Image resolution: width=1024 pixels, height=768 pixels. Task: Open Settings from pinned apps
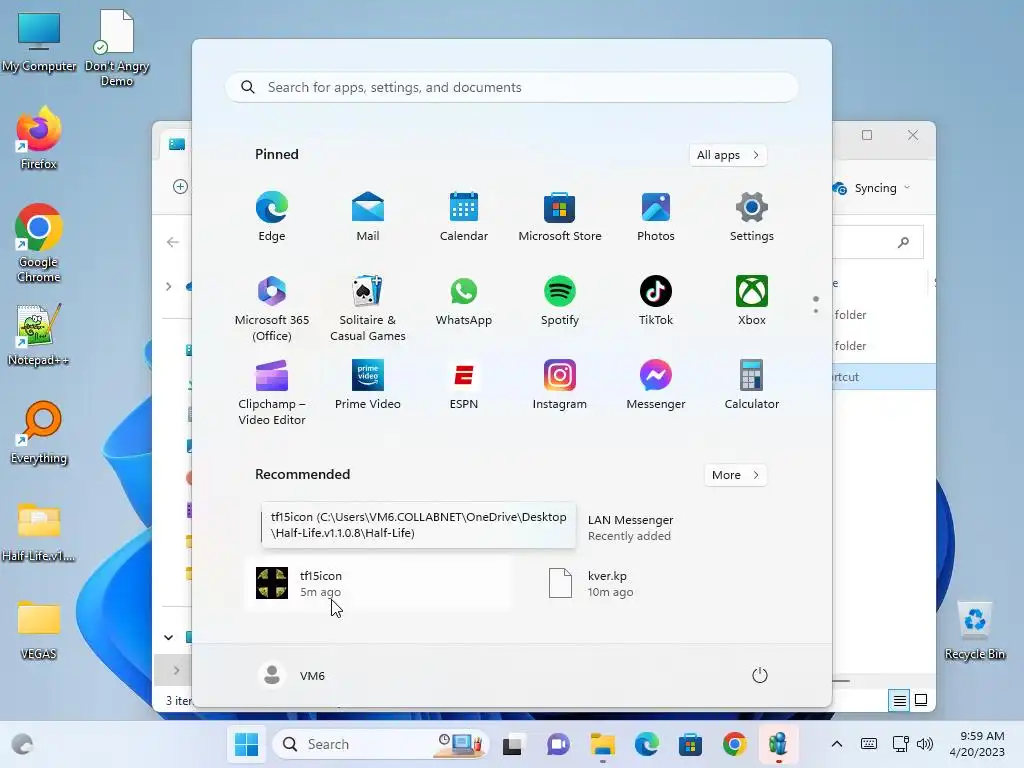tap(752, 216)
